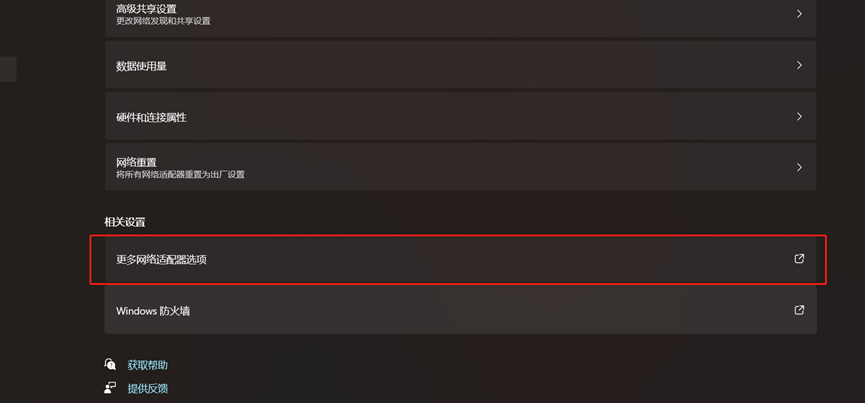Click the open-external icon for 更多网络适配器选项
Viewport: 865px width, 403px height.
[x=799, y=259]
